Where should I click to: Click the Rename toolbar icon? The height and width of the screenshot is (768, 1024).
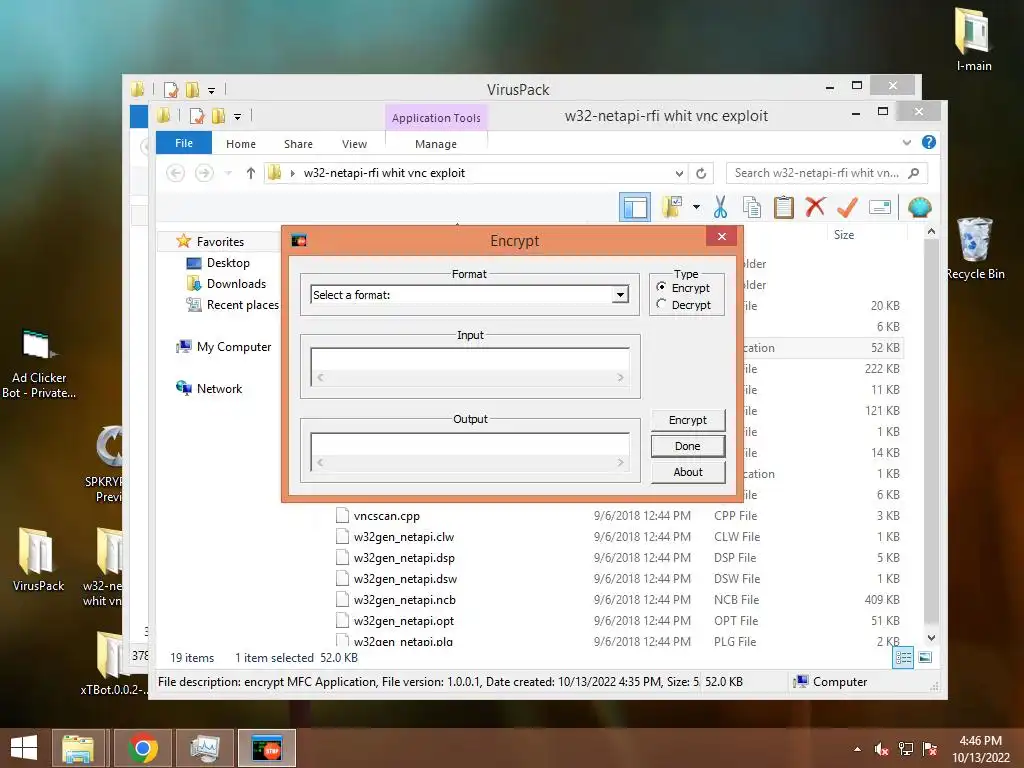(x=880, y=208)
